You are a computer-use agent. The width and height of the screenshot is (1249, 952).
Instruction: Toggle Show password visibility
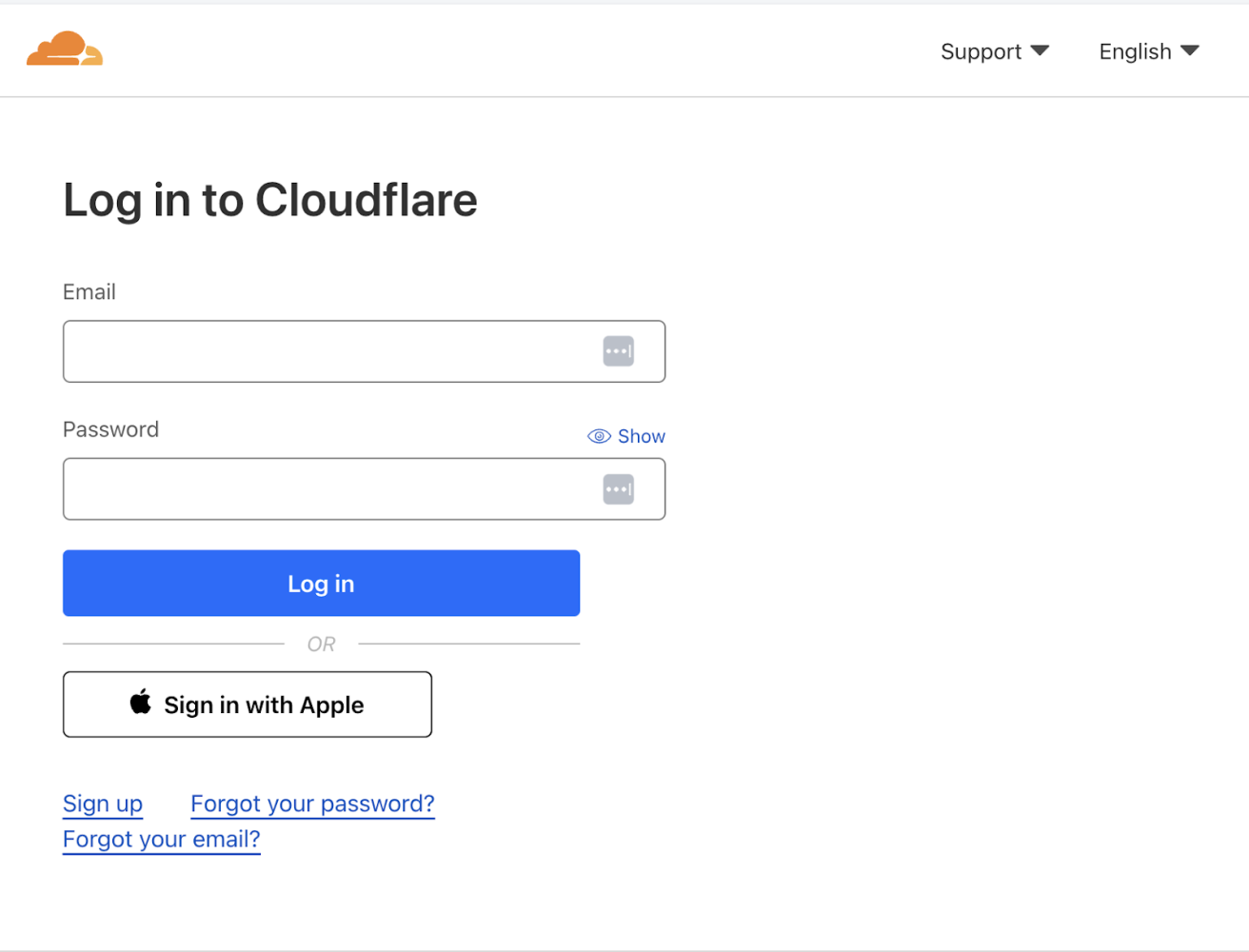(626, 436)
